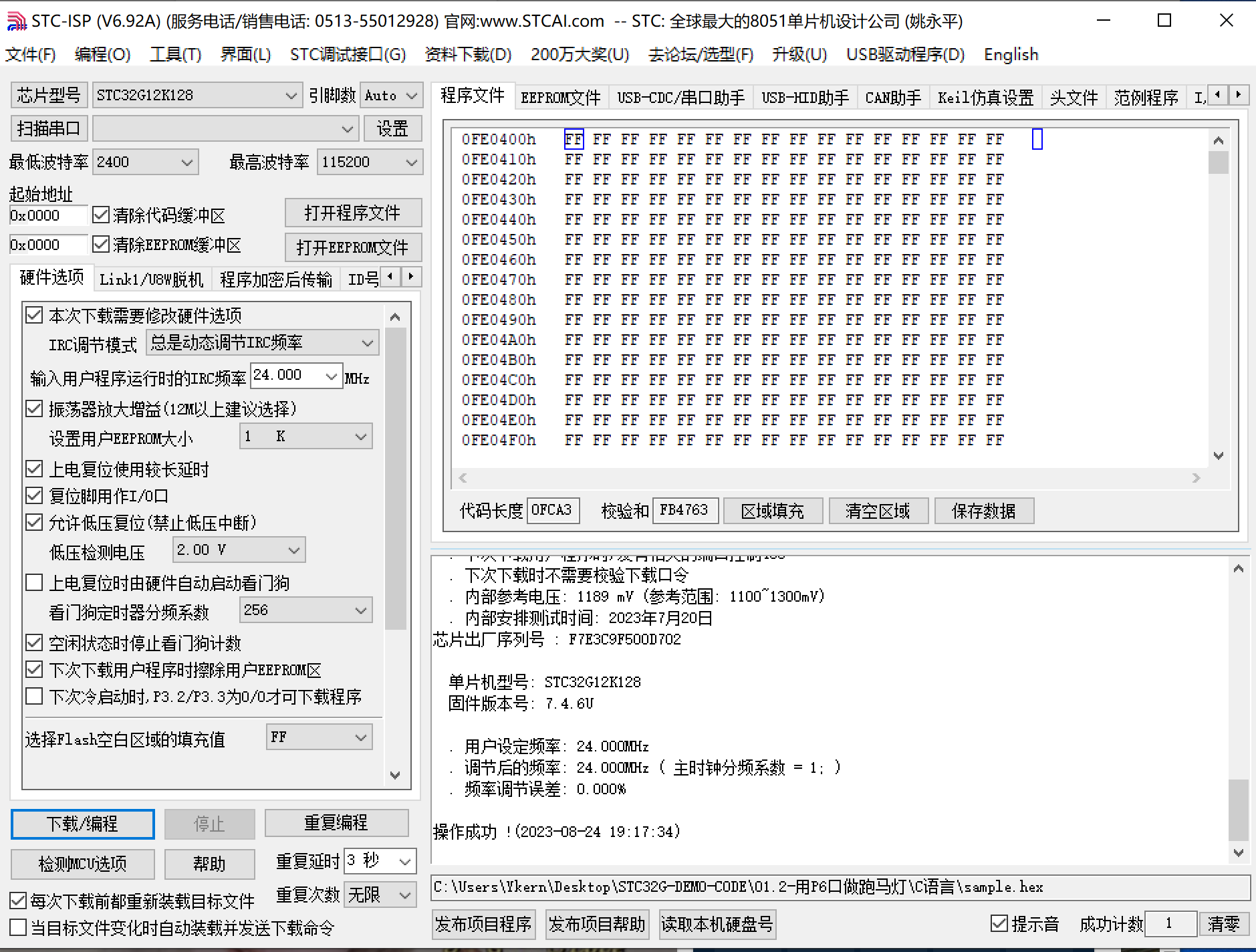Viewport: 1256px width, 952px height.
Task: Toggle 提示音 checkbox
Action: pos(999,923)
